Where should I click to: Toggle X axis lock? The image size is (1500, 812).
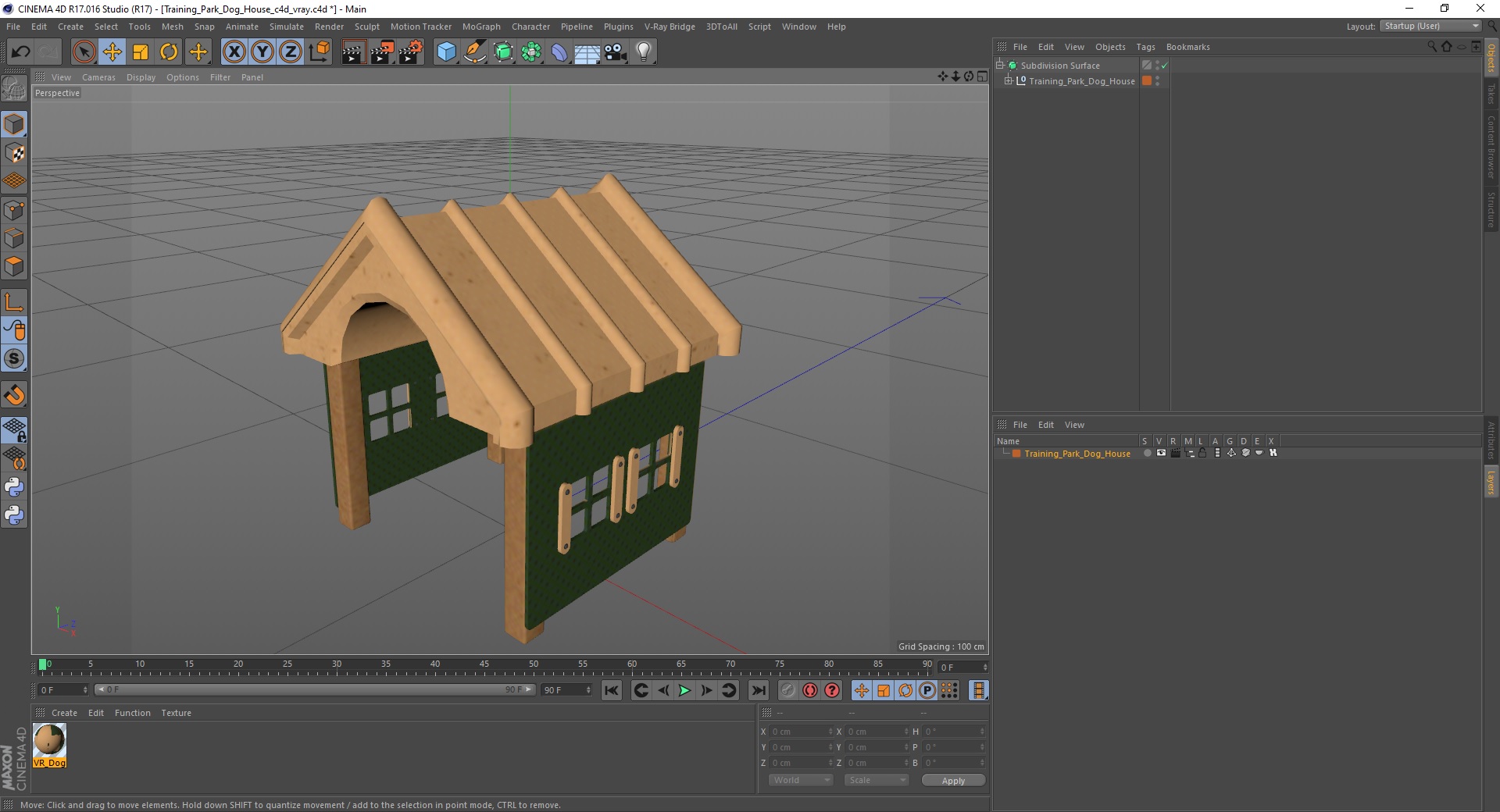tap(234, 52)
